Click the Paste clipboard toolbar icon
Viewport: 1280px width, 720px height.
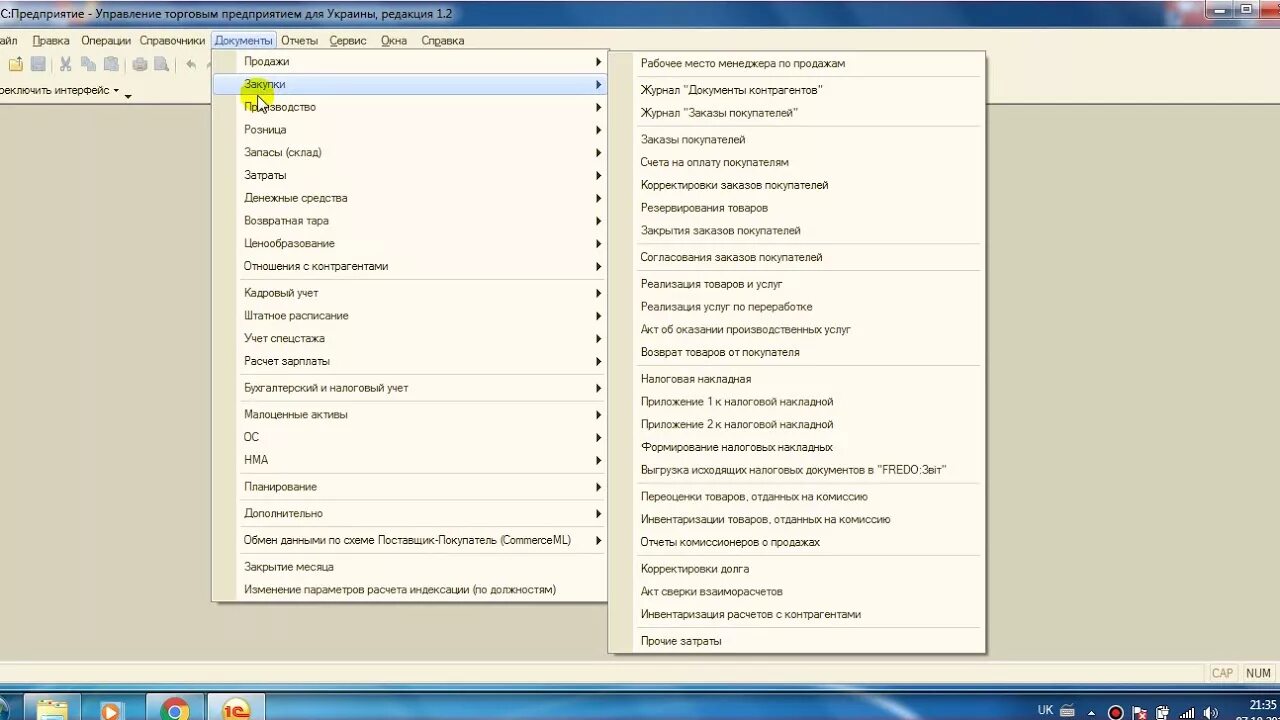[x=110, y=64]
